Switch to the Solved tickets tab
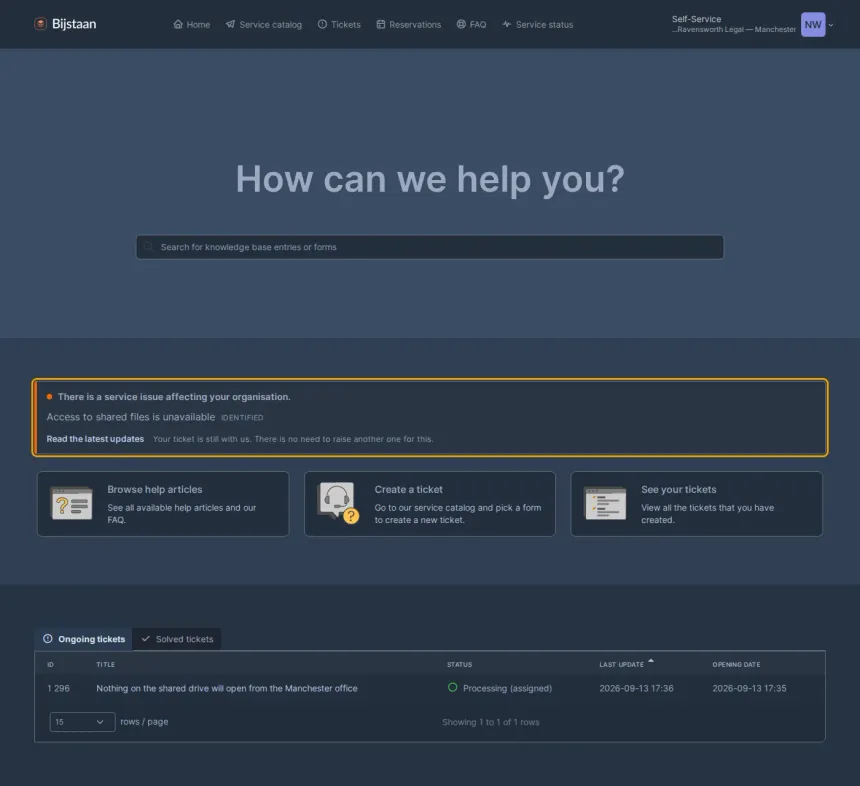This screenshot has width=860, height=786. 177,639
